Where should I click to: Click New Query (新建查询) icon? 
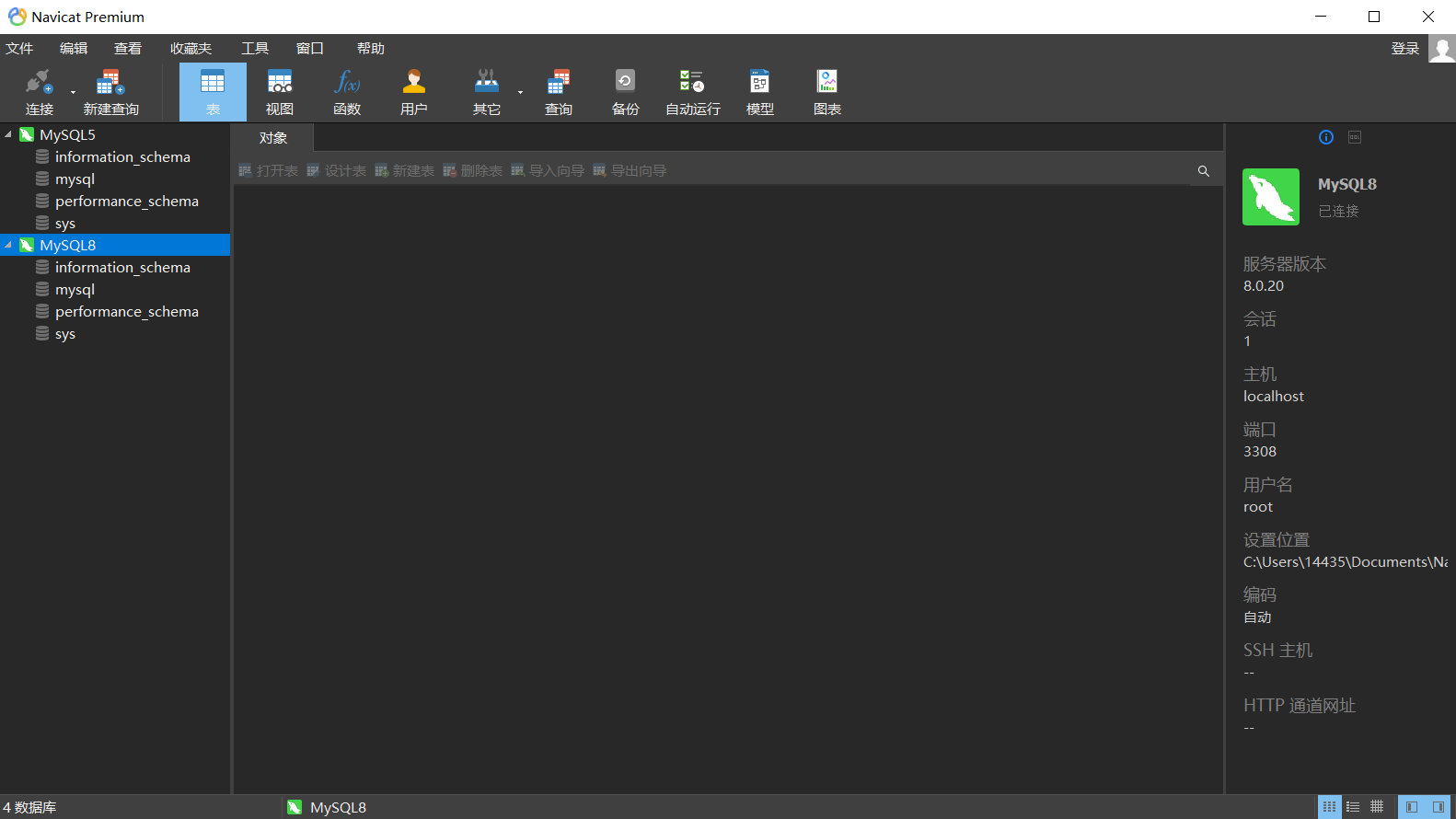[x=110, y=92]
